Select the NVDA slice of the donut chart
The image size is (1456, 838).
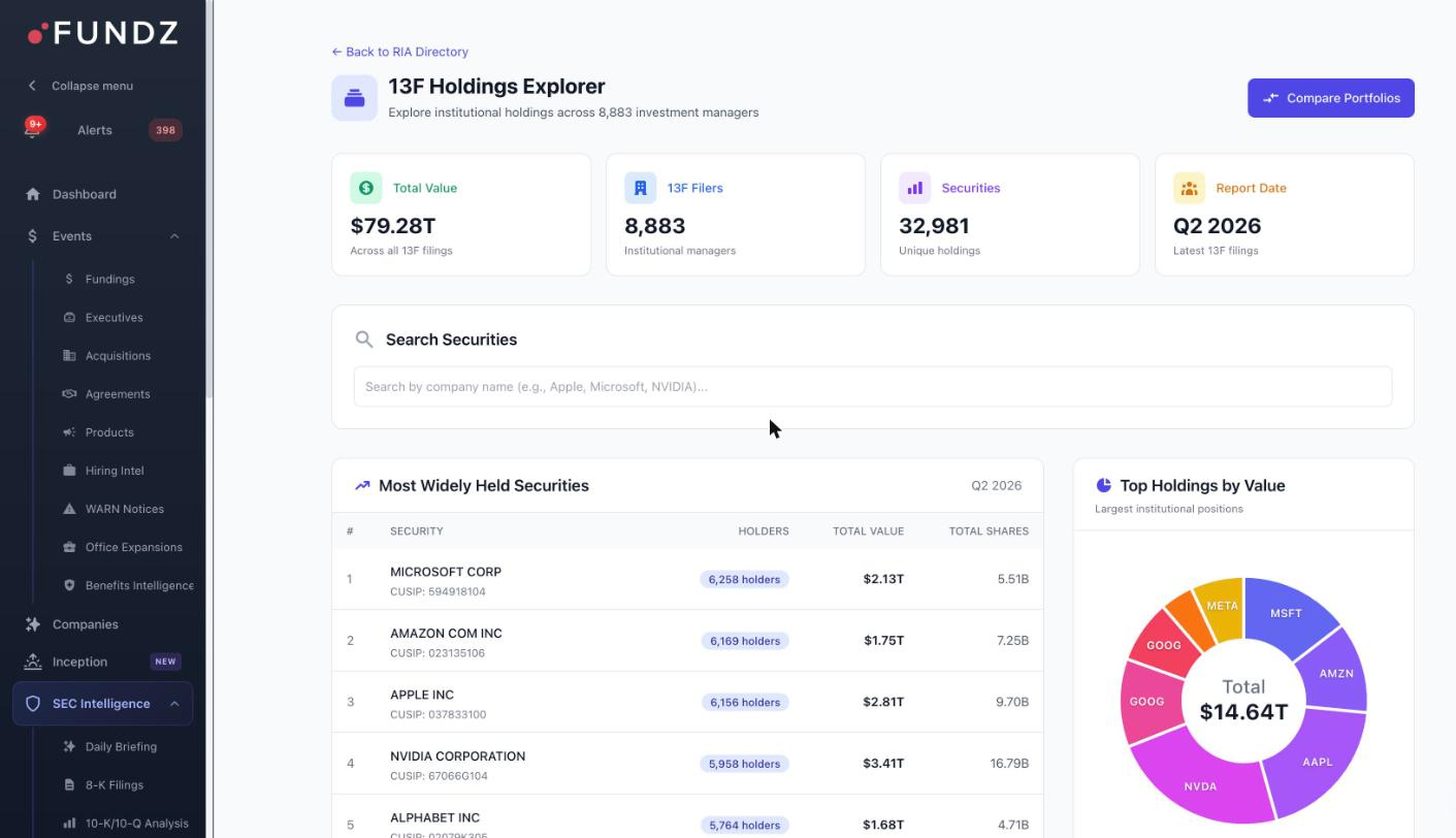pos(1200,787)
